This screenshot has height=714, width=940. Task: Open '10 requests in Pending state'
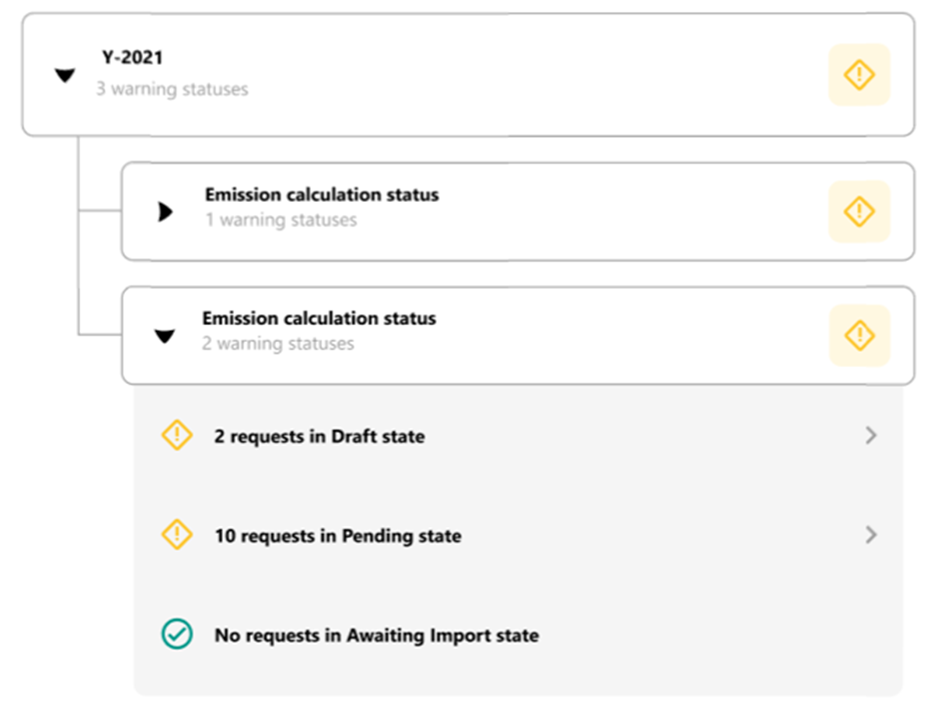click(338, 535)
